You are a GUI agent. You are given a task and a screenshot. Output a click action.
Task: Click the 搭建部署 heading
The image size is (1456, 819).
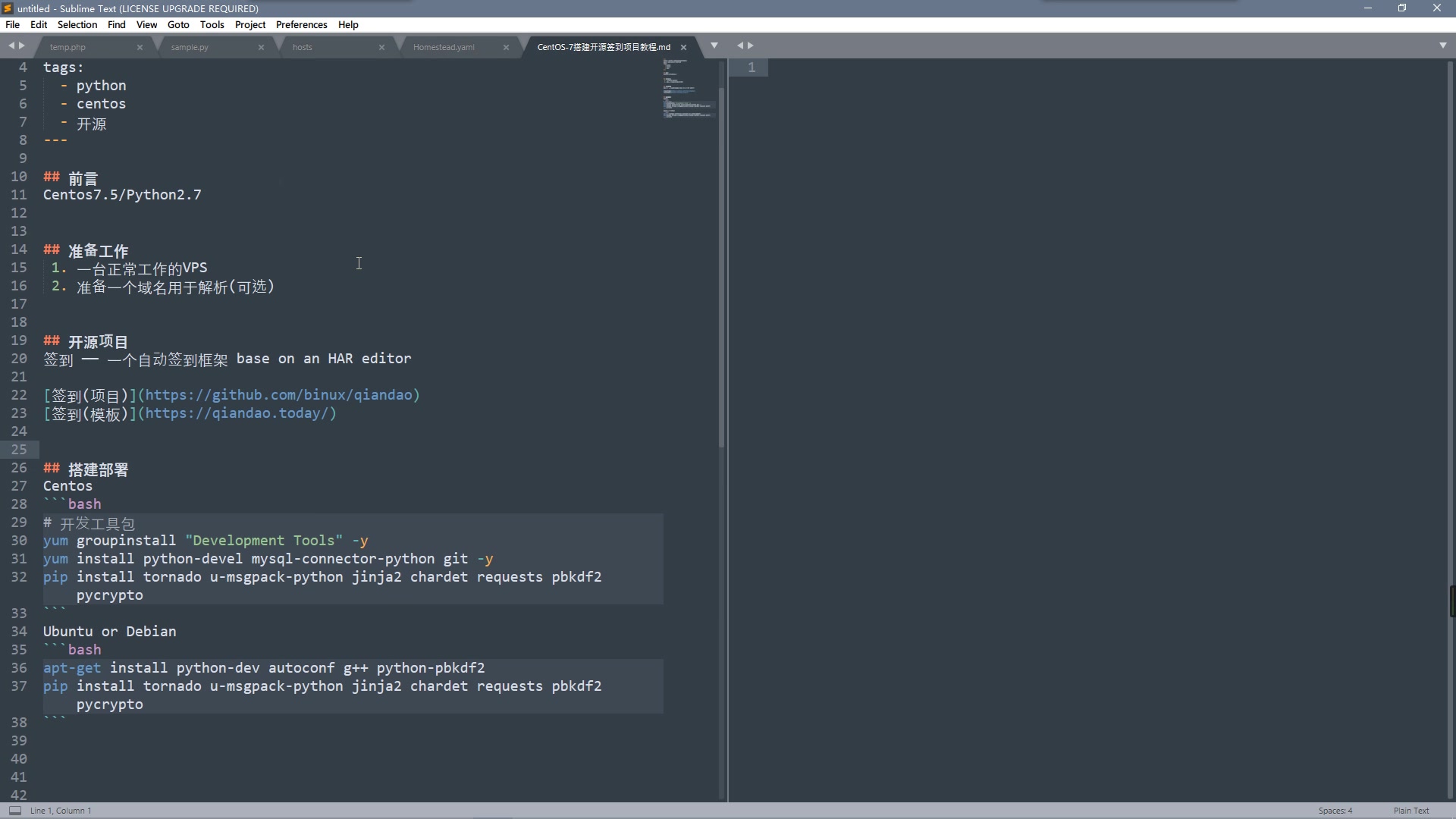click(x=98, y=469)
